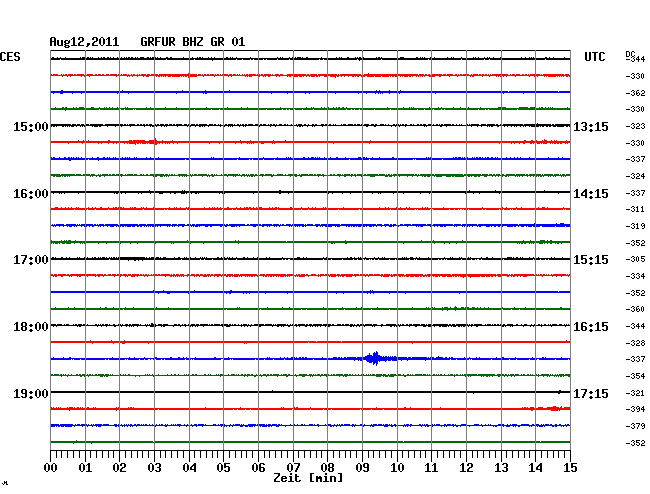The width and height of the screenshot is (650, 494).
Task: Click the DC offset value "-334"
Action: pyautogui.click(x=635, y=276)
